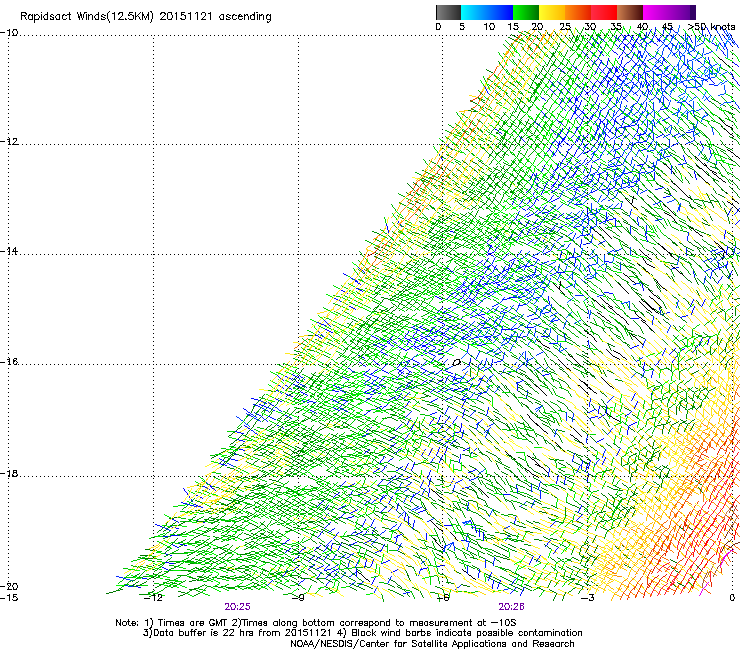Screen dimensions: 740x650
Task: Click the note line starting 'Note: 1) Times are GMT'
Action: click(x=316, y=623)
